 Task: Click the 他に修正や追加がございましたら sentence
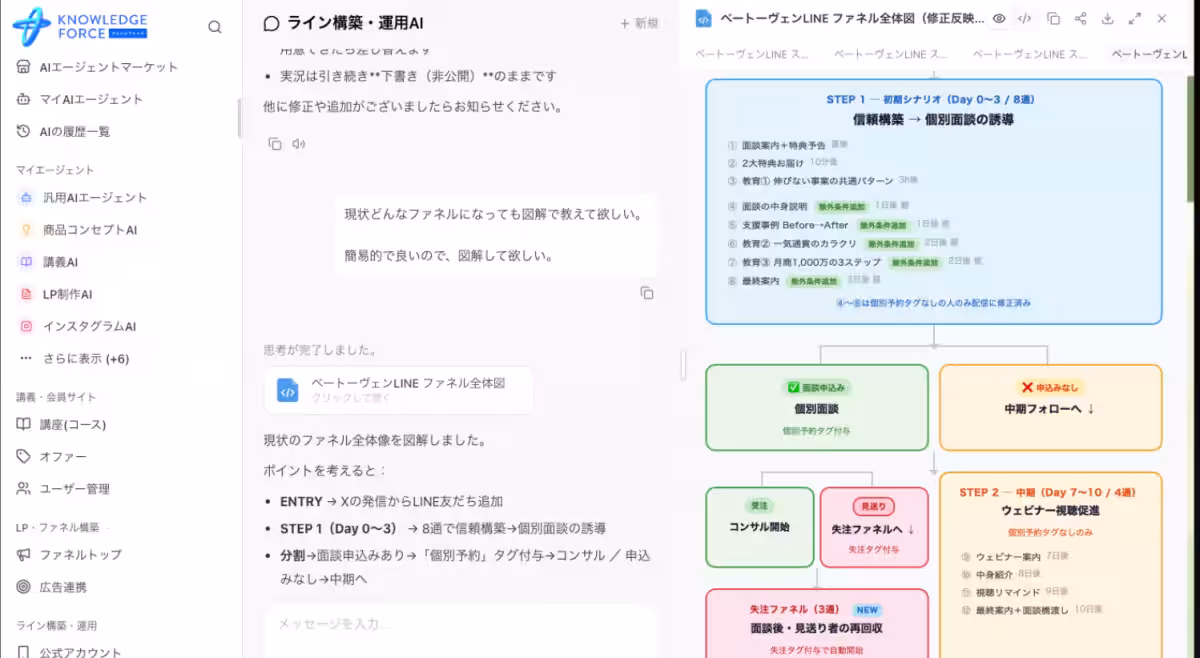[x=413, y=106]
